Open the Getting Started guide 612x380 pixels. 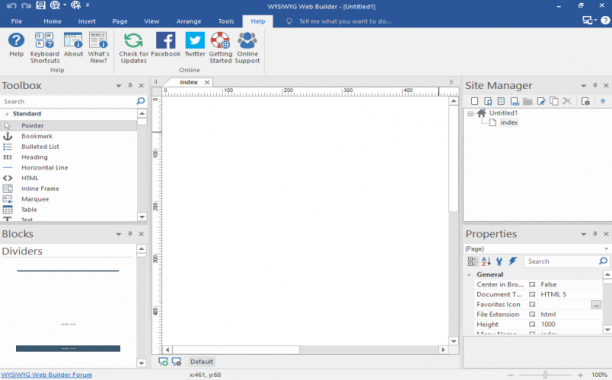coord(220,48)
